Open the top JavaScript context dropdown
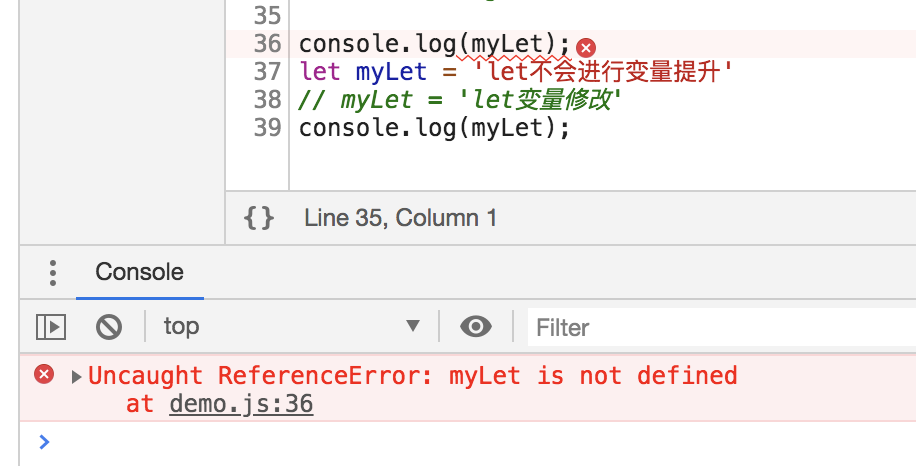This screenshot has height=466, width=916. tap(292, 326)
